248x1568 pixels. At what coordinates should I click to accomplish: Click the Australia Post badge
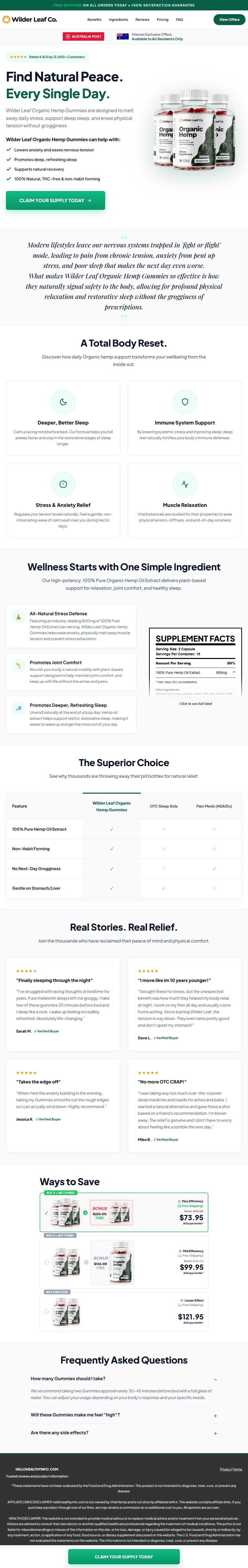click(84, 36)
